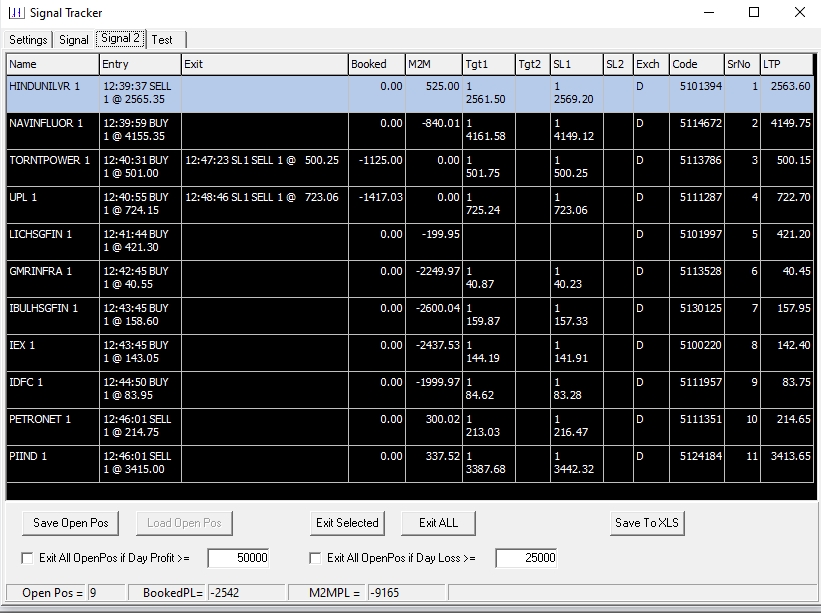Click the Day Profit field showing 50000
This screenshot has height=613, width=821.
[x=239, y=558]
